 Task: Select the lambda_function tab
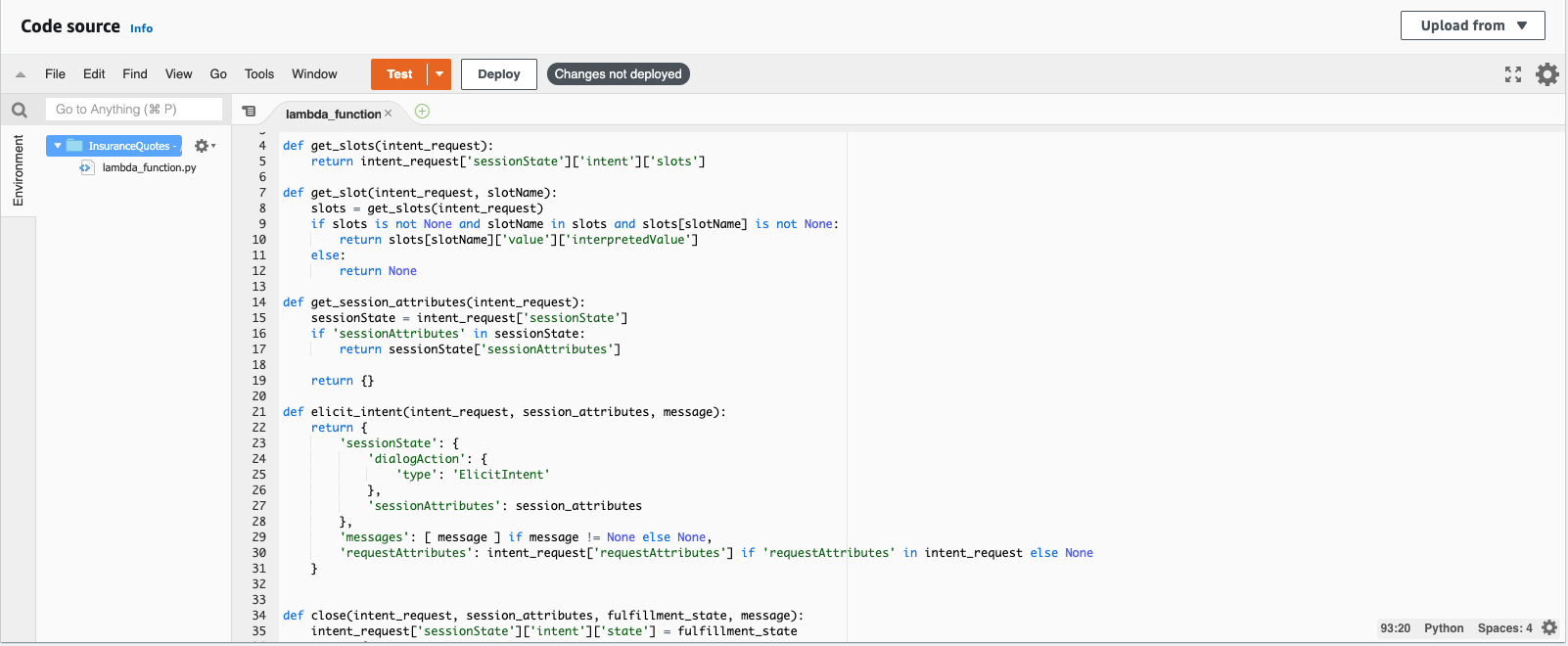pyautogui.click(x=333, y=114)
